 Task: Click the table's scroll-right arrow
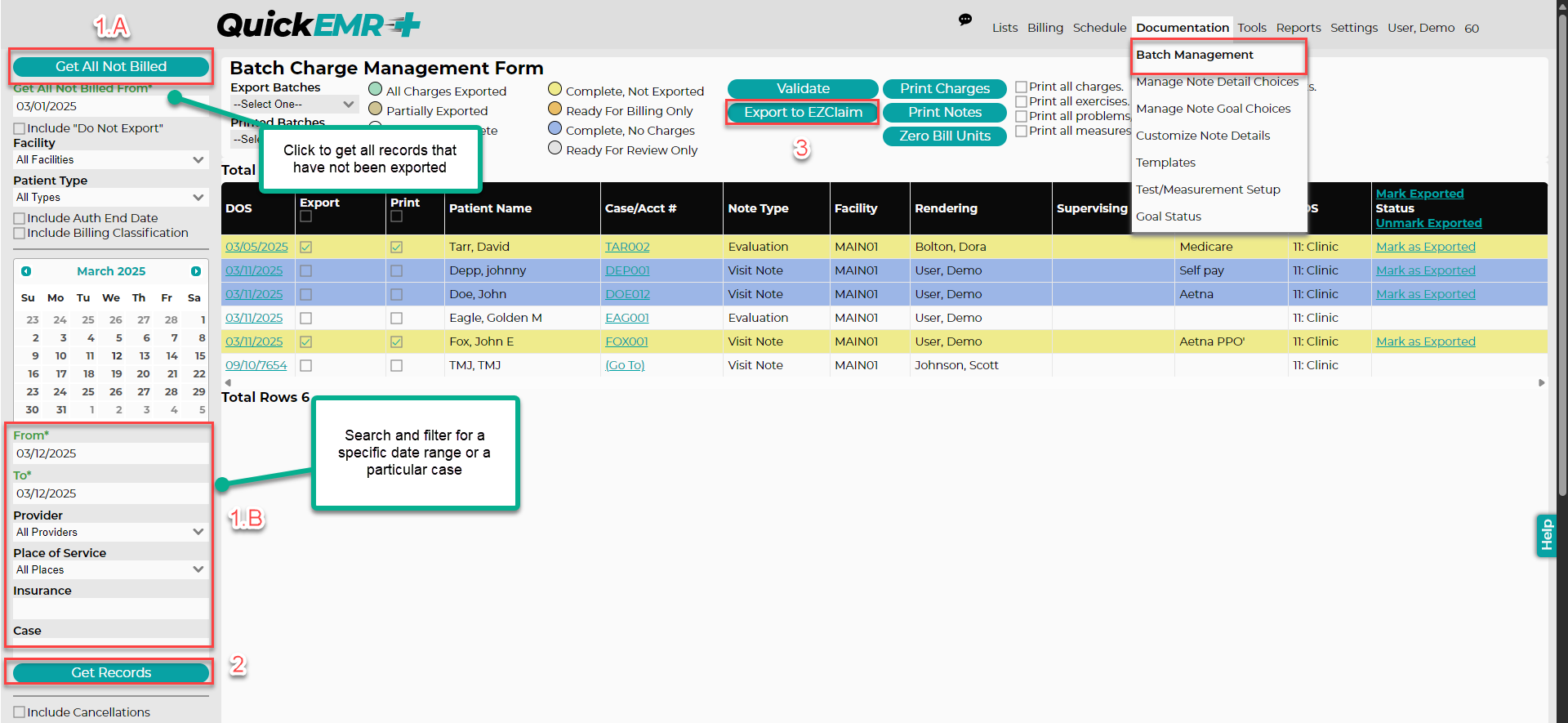pos(1541,382)
